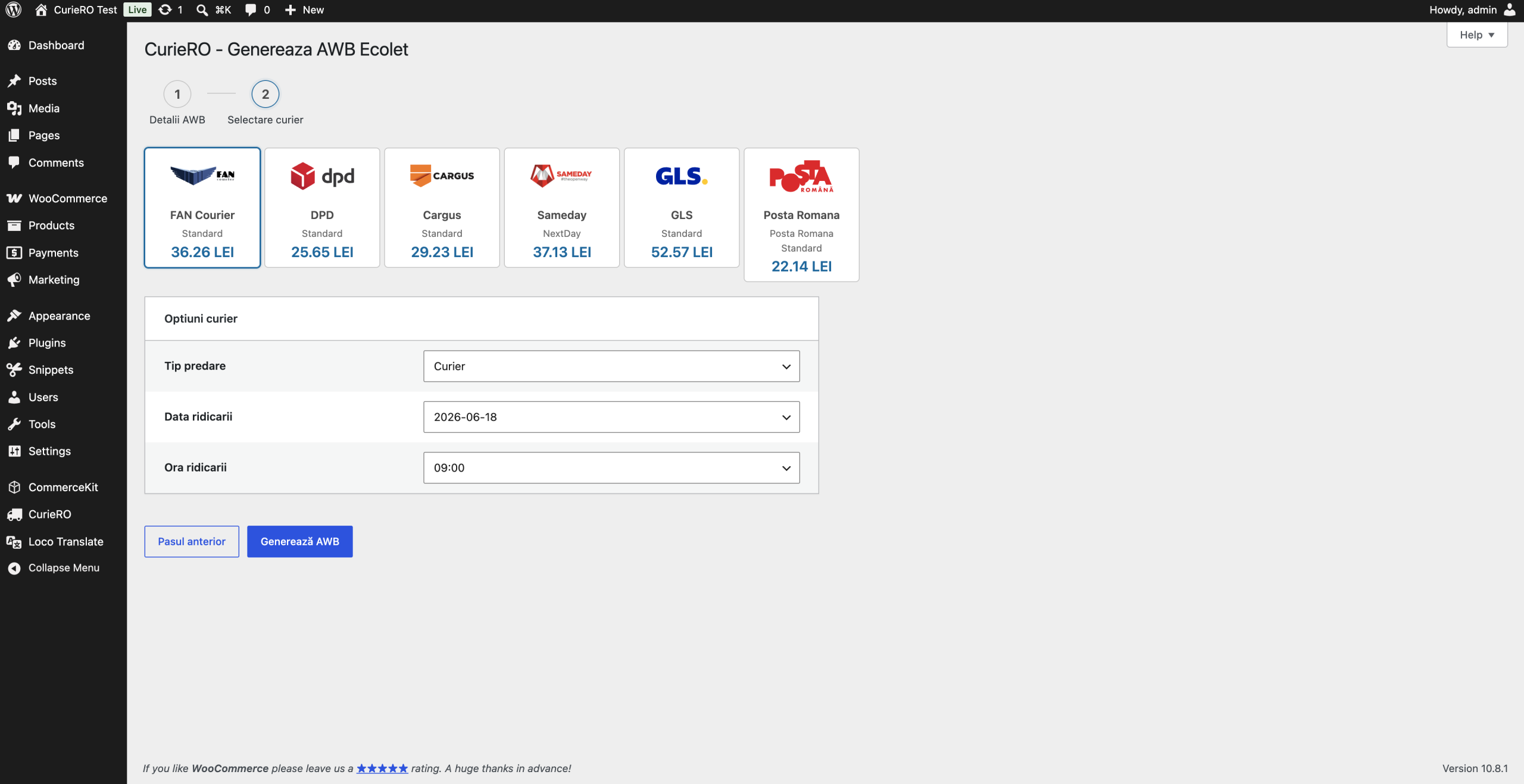Select the Posta Romana card
Image resolution: width=1524 pixels, height=784 pixels.
(x=801, y=215)
